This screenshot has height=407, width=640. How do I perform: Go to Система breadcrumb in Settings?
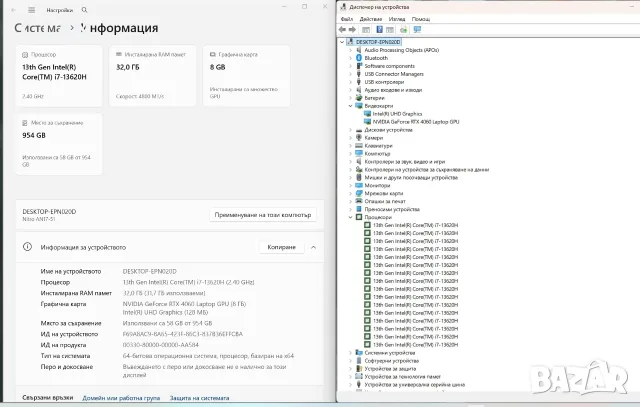(x=38, y=28)
